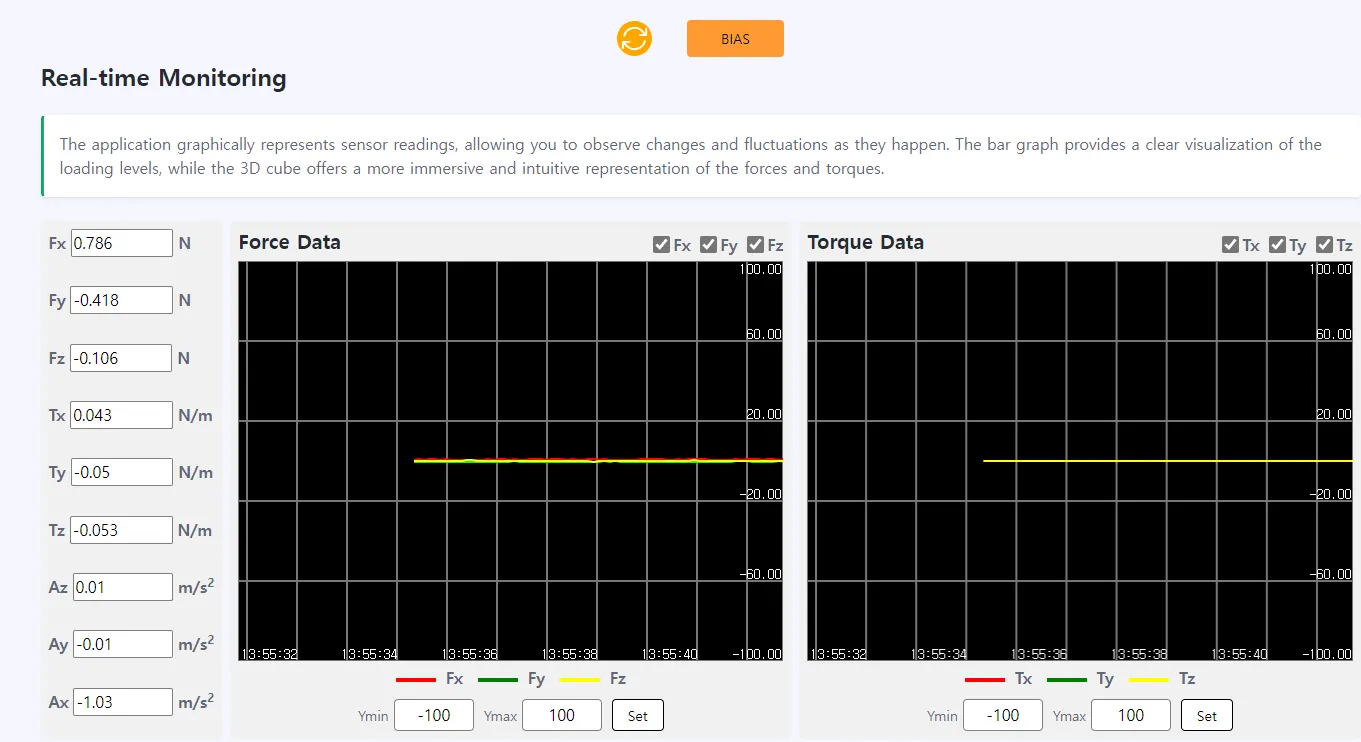Click the orange refresh icon
Viewport: 1361px width, 742px height.
point(634,39)
